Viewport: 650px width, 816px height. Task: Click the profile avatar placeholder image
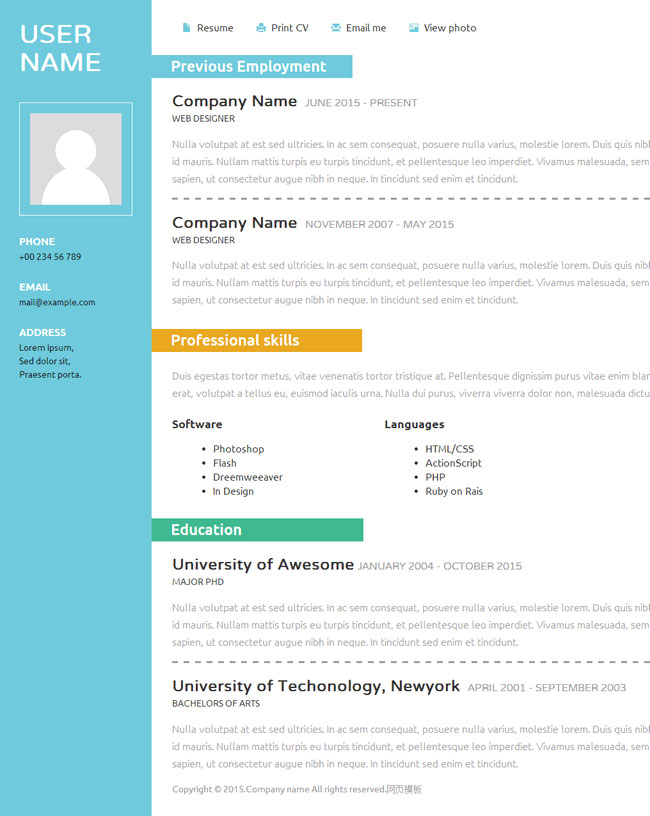[76, 159]
